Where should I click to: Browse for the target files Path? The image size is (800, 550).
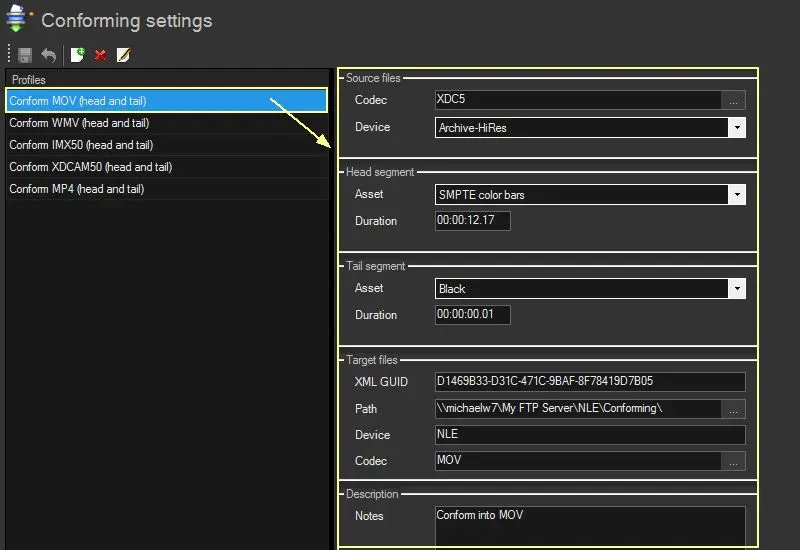(x=735, y=409)
